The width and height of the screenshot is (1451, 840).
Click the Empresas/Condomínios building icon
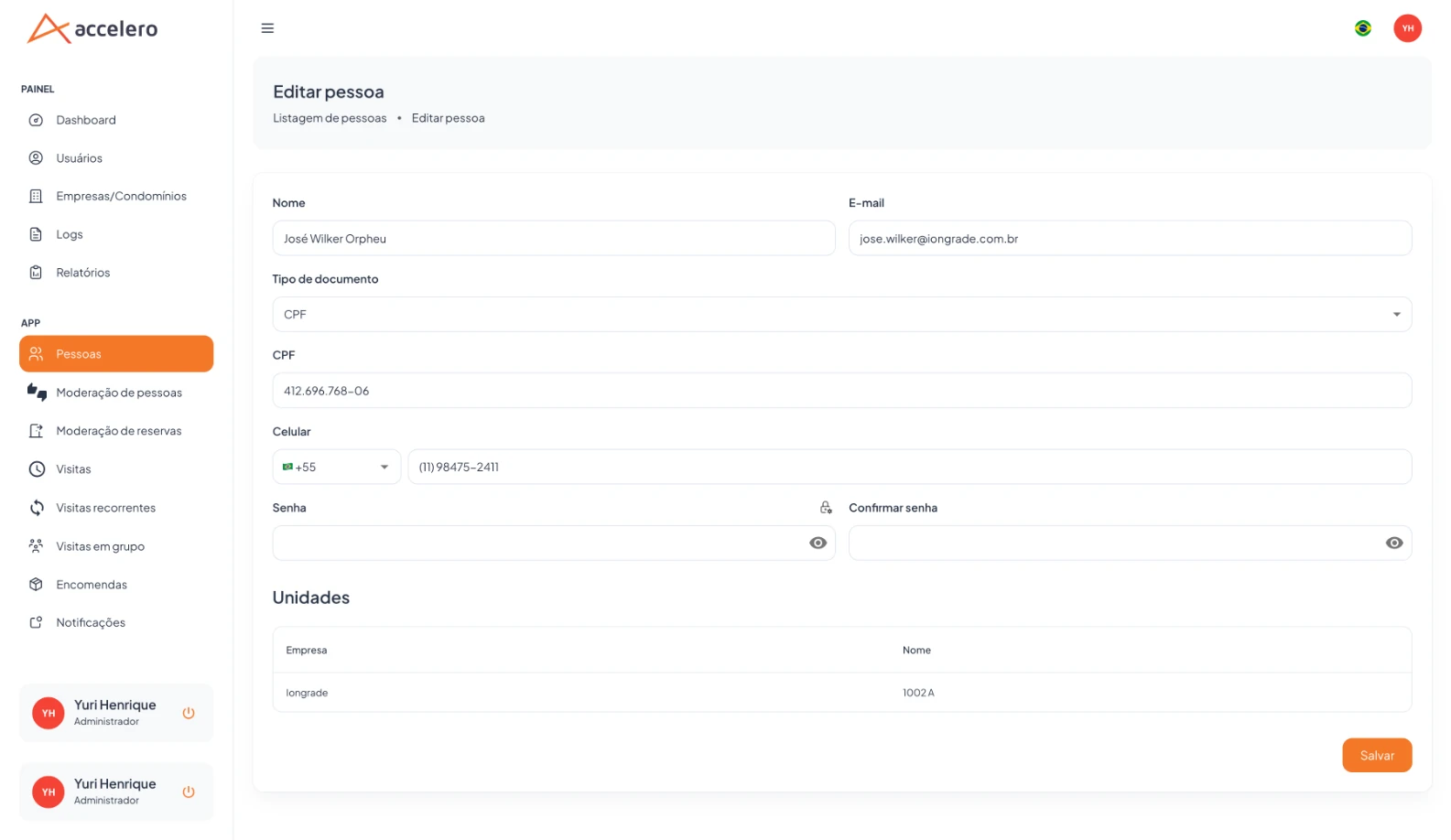pyautogui.click(x=36, y=196)
